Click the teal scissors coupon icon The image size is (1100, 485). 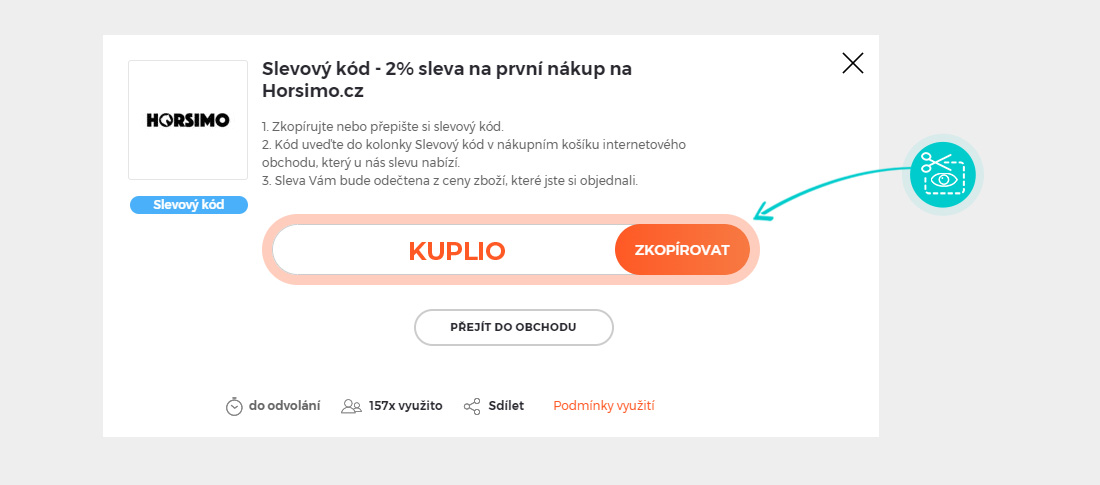943,175
